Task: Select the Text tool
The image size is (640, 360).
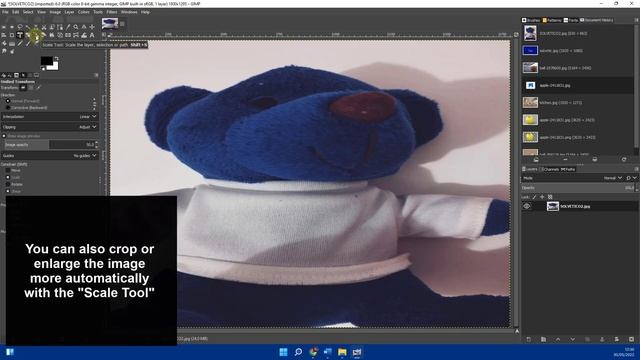Action: (92, 35)
